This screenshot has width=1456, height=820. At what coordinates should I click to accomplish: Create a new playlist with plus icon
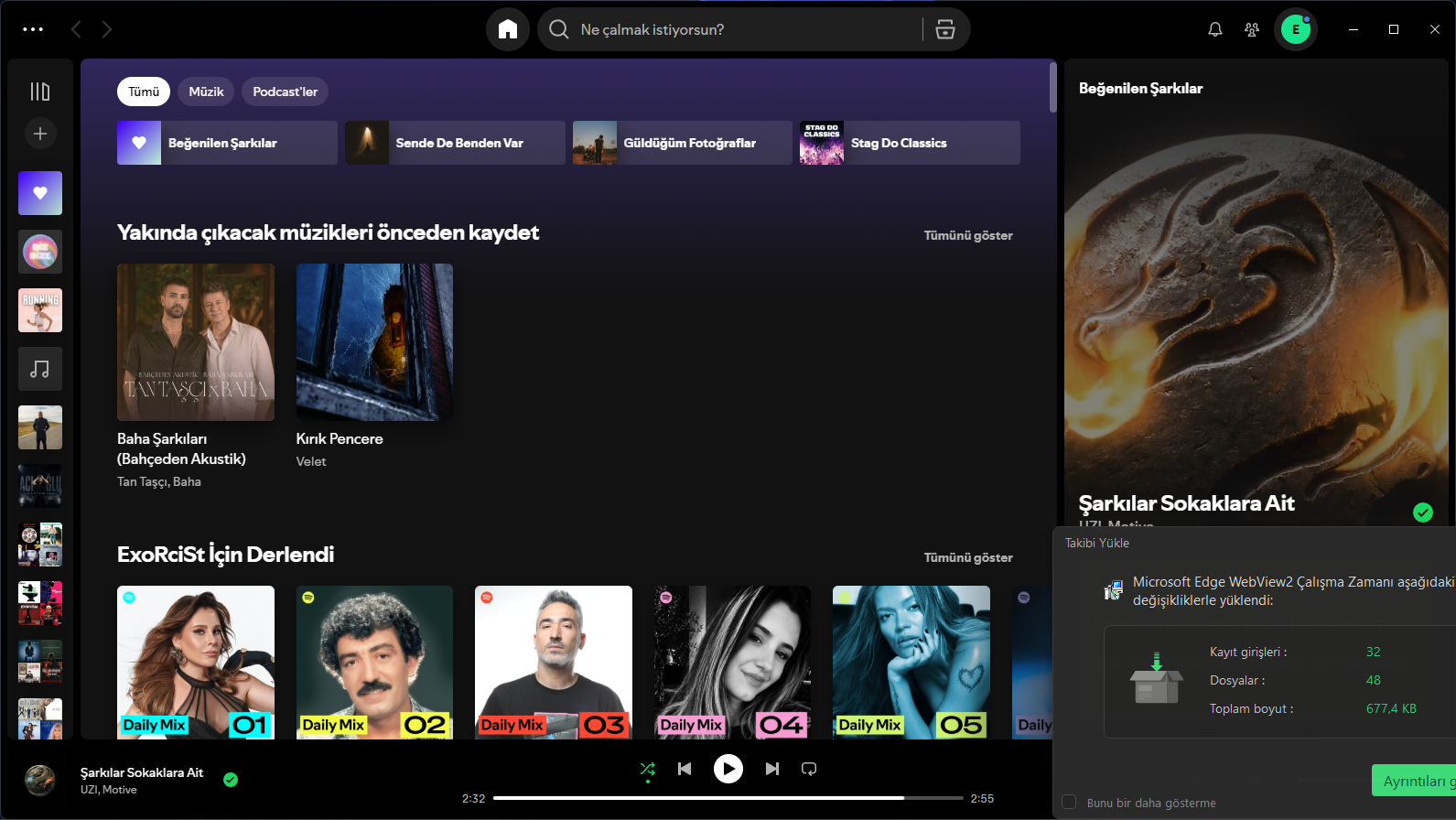pos(40,134)
